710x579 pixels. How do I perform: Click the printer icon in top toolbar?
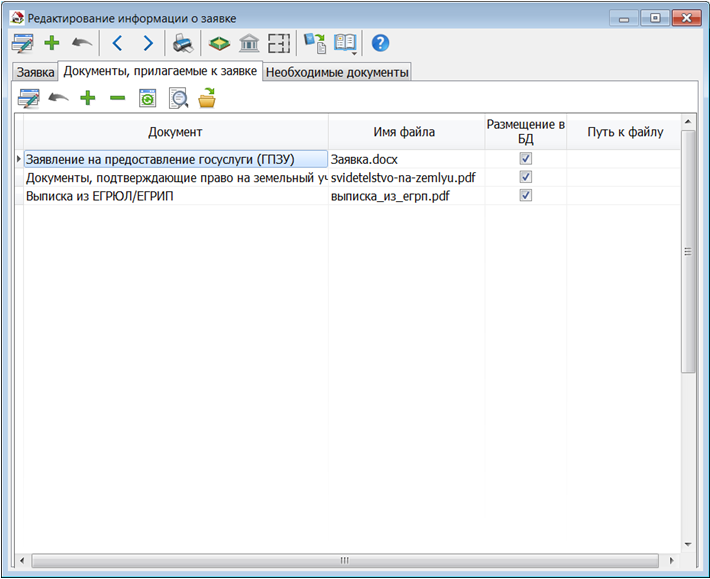(181, 43)
